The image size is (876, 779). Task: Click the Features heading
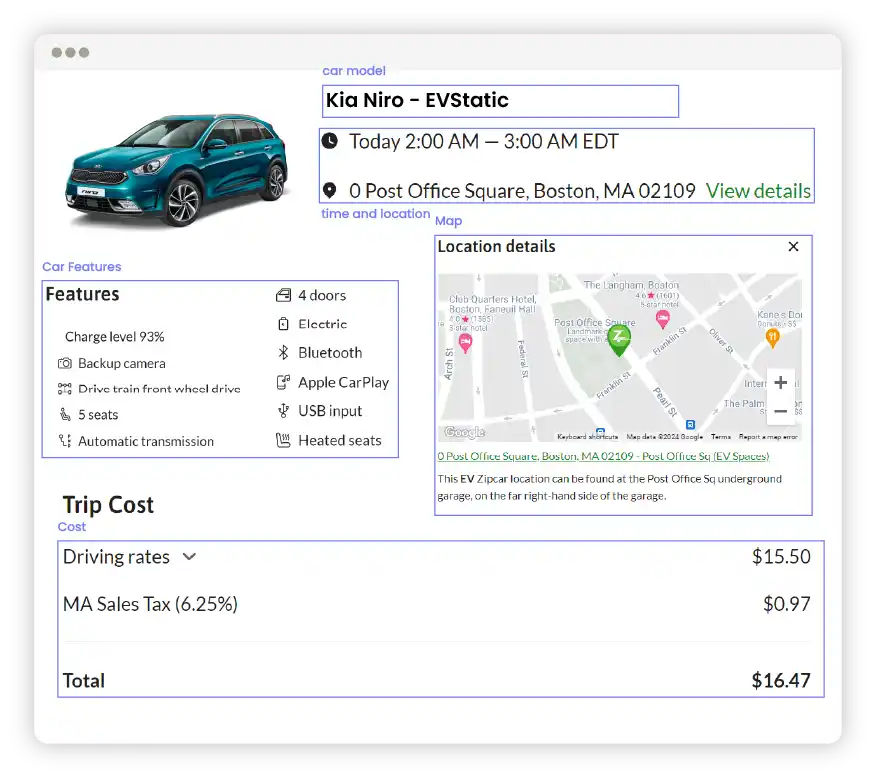tap(83, 294)
